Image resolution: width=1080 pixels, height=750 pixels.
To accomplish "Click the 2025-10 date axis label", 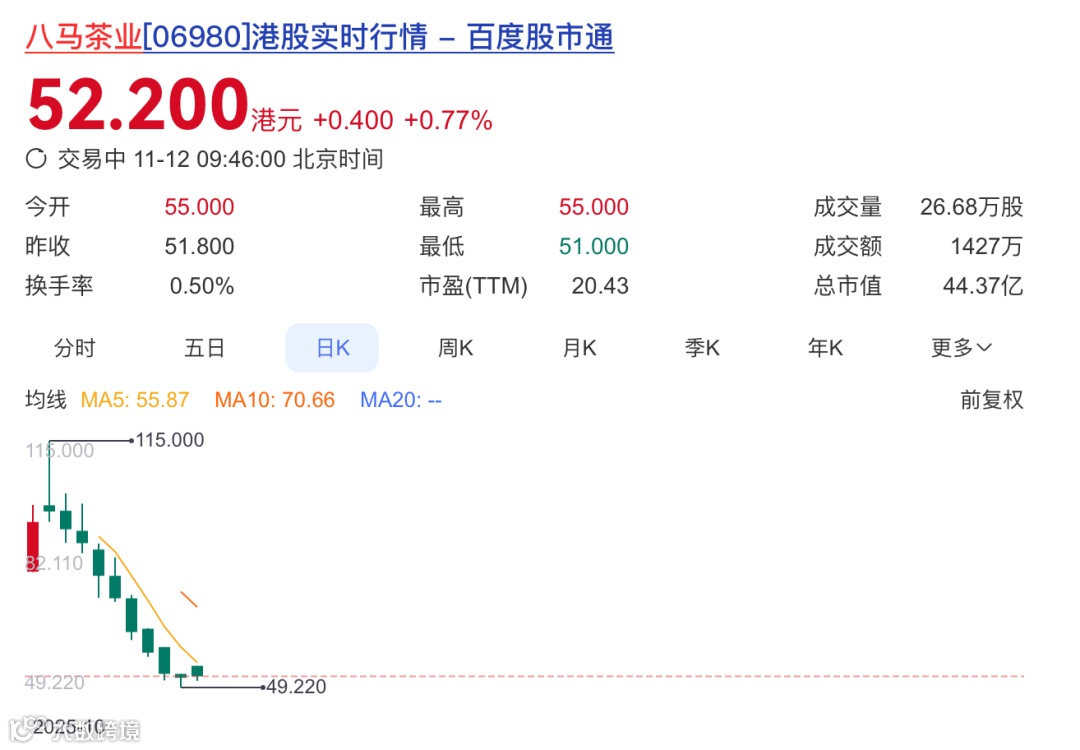I will 68,727.
